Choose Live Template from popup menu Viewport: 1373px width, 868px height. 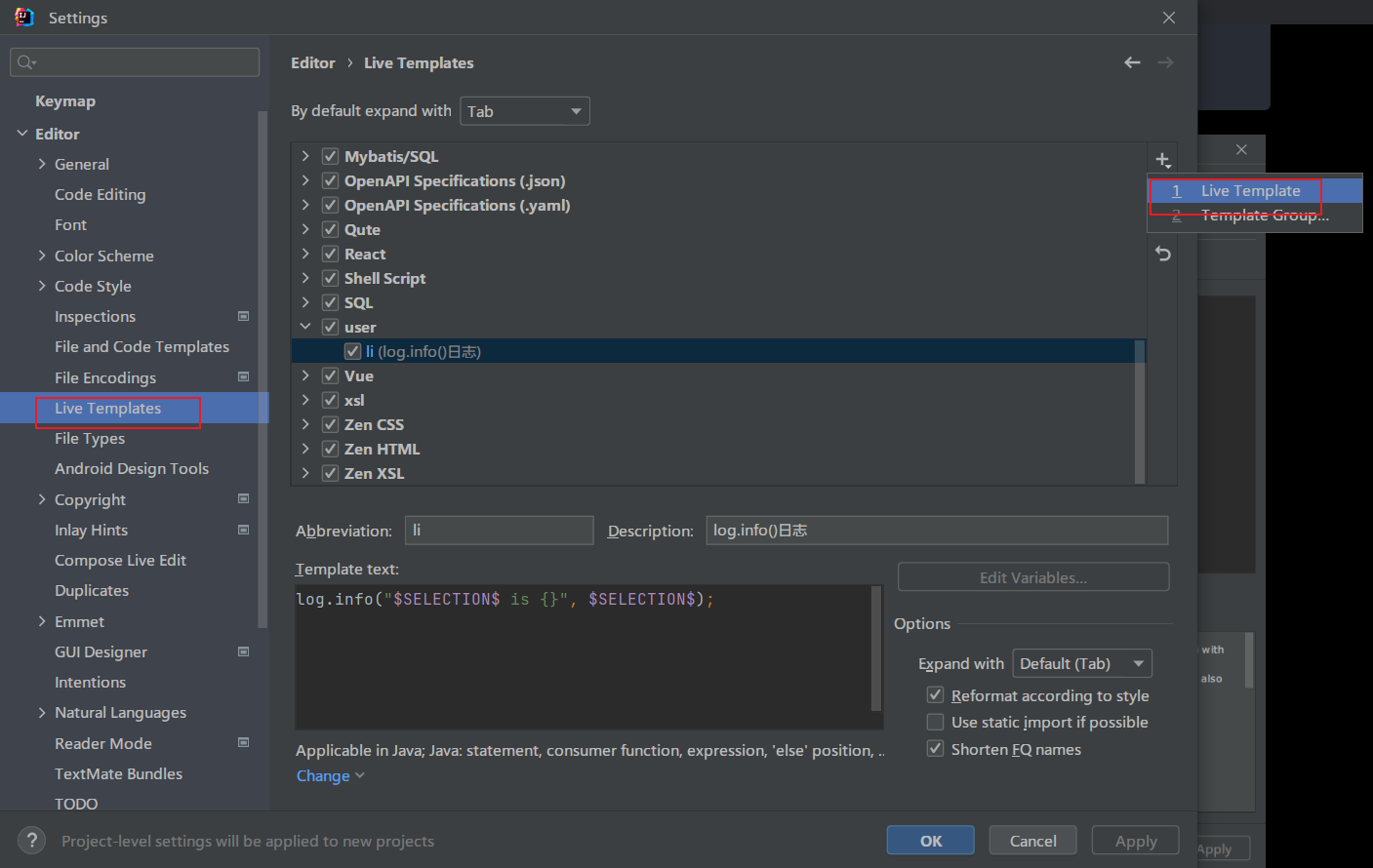(1255, 191)
